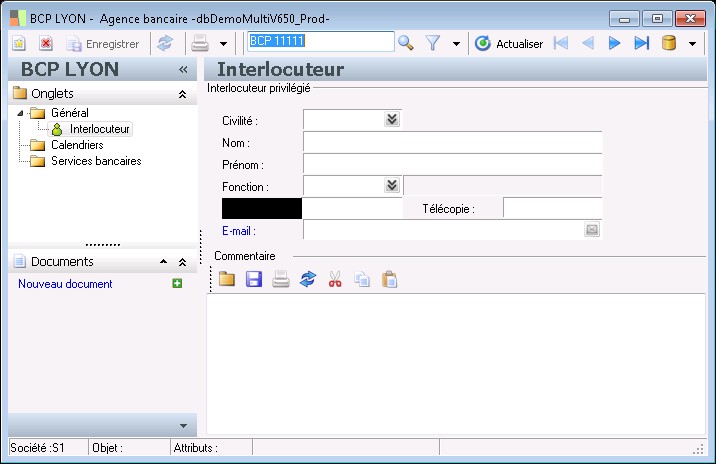Maximize the BCP LYON window

click(657, 19)
